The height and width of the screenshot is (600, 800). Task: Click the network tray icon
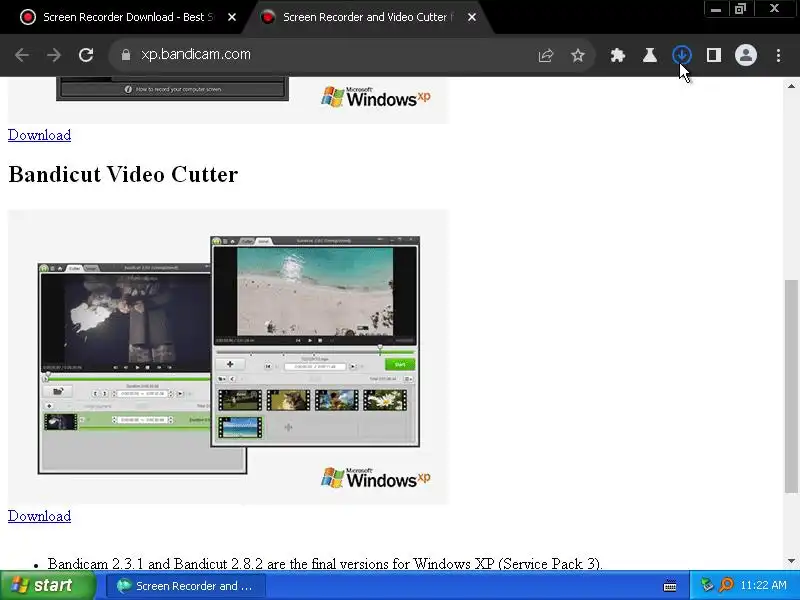[707, 585]
